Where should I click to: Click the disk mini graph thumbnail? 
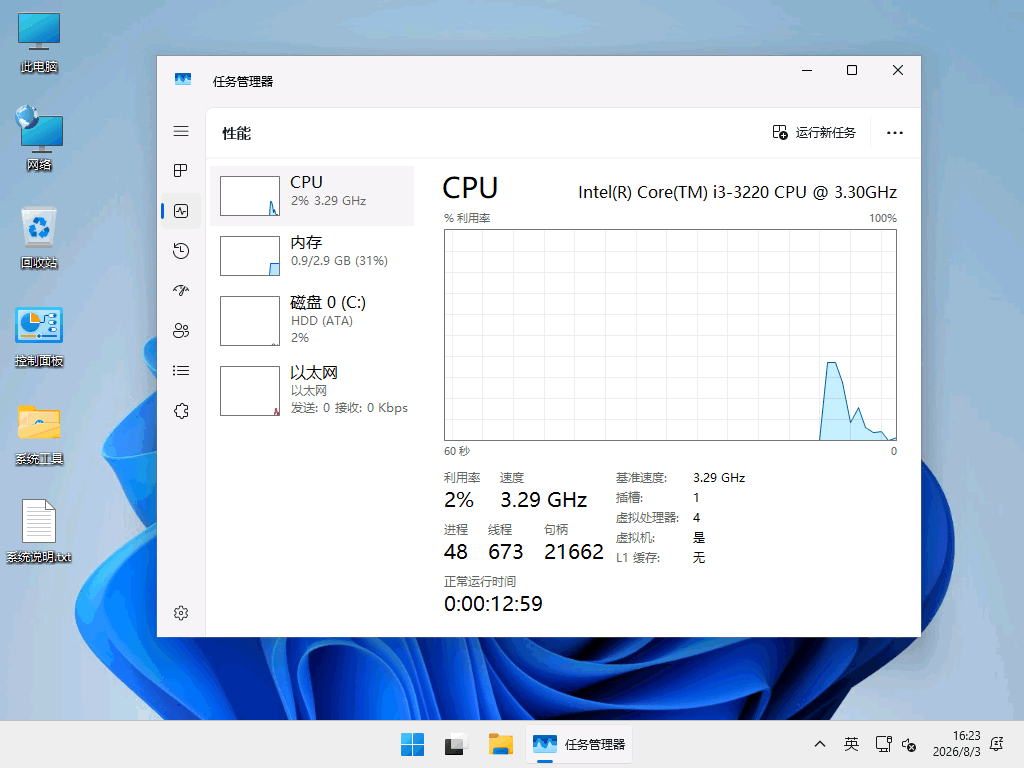click(x=250, y=321)
